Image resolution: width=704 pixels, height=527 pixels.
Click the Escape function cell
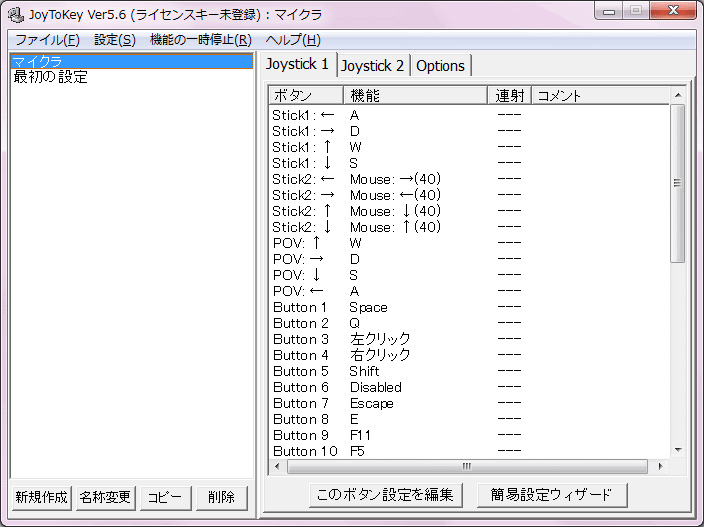coord(371,404)
